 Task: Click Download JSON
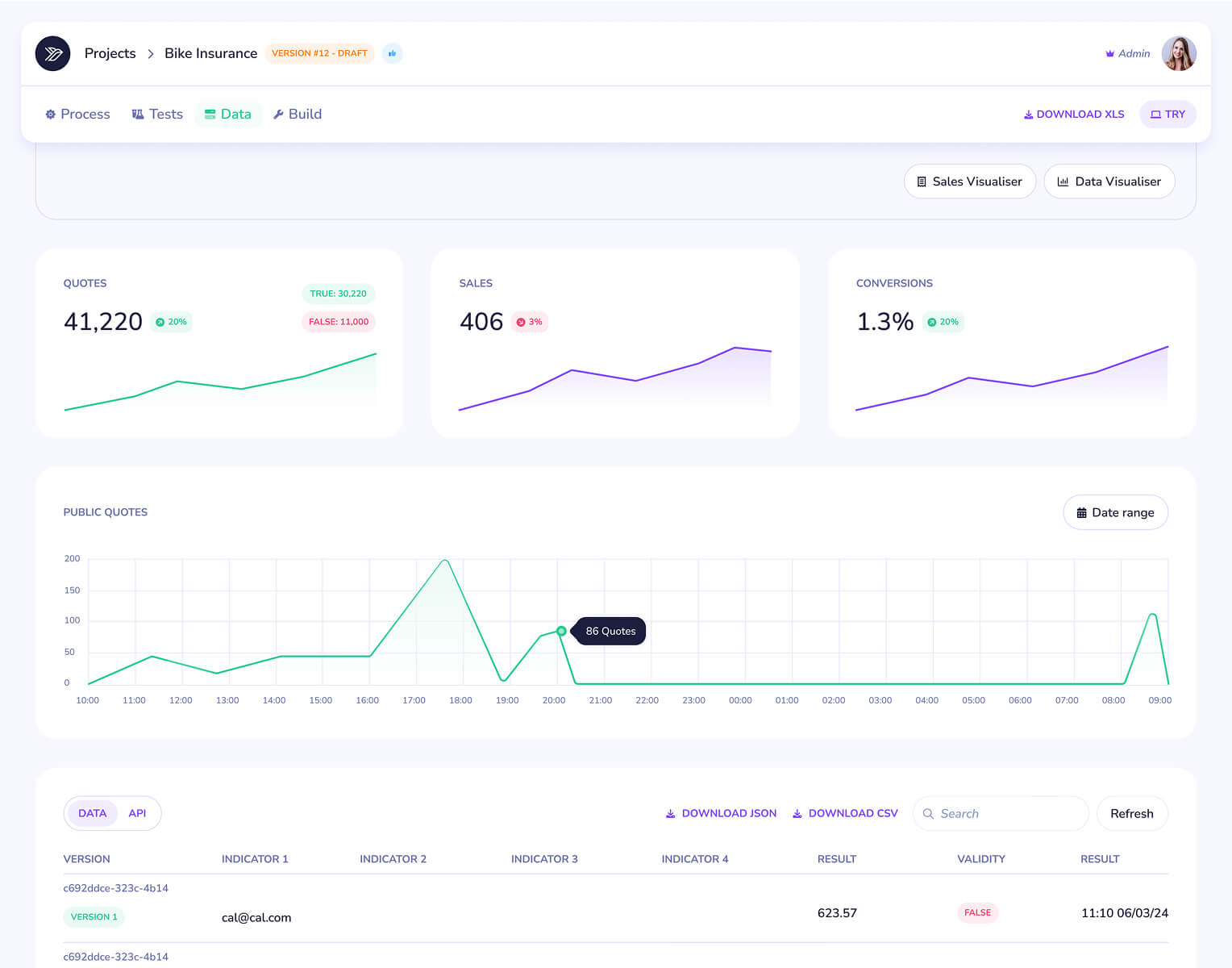point(721,813)
